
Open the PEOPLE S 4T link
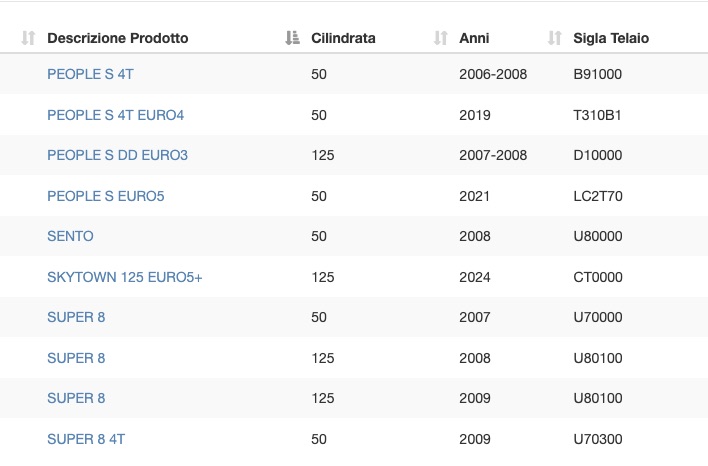[90, 74]
